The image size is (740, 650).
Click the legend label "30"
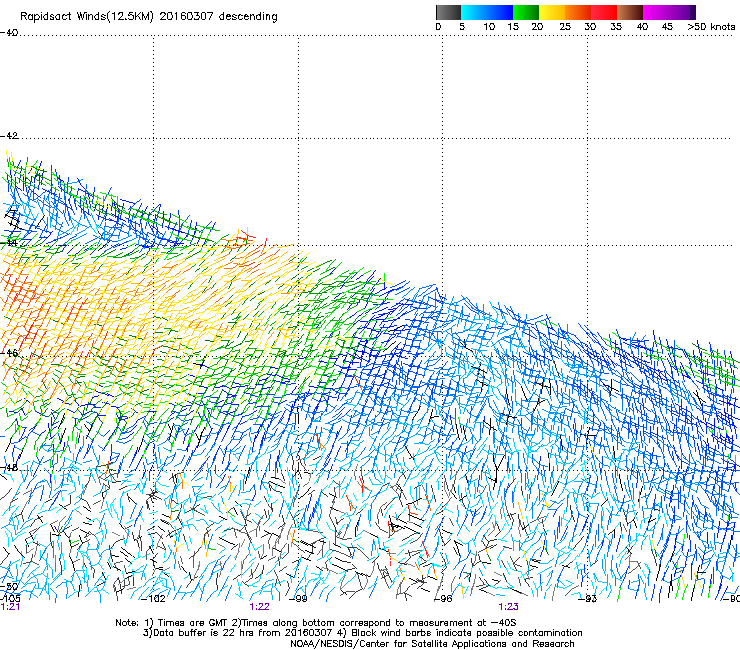[590, 27]
